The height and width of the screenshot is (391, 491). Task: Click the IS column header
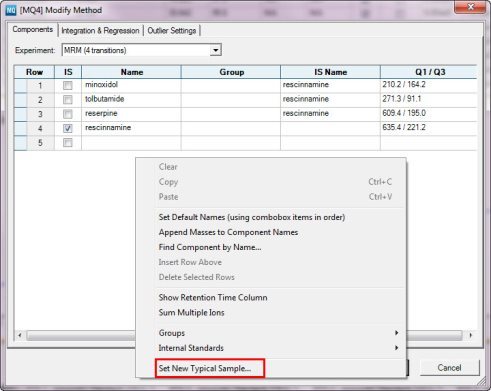point(68,72)
